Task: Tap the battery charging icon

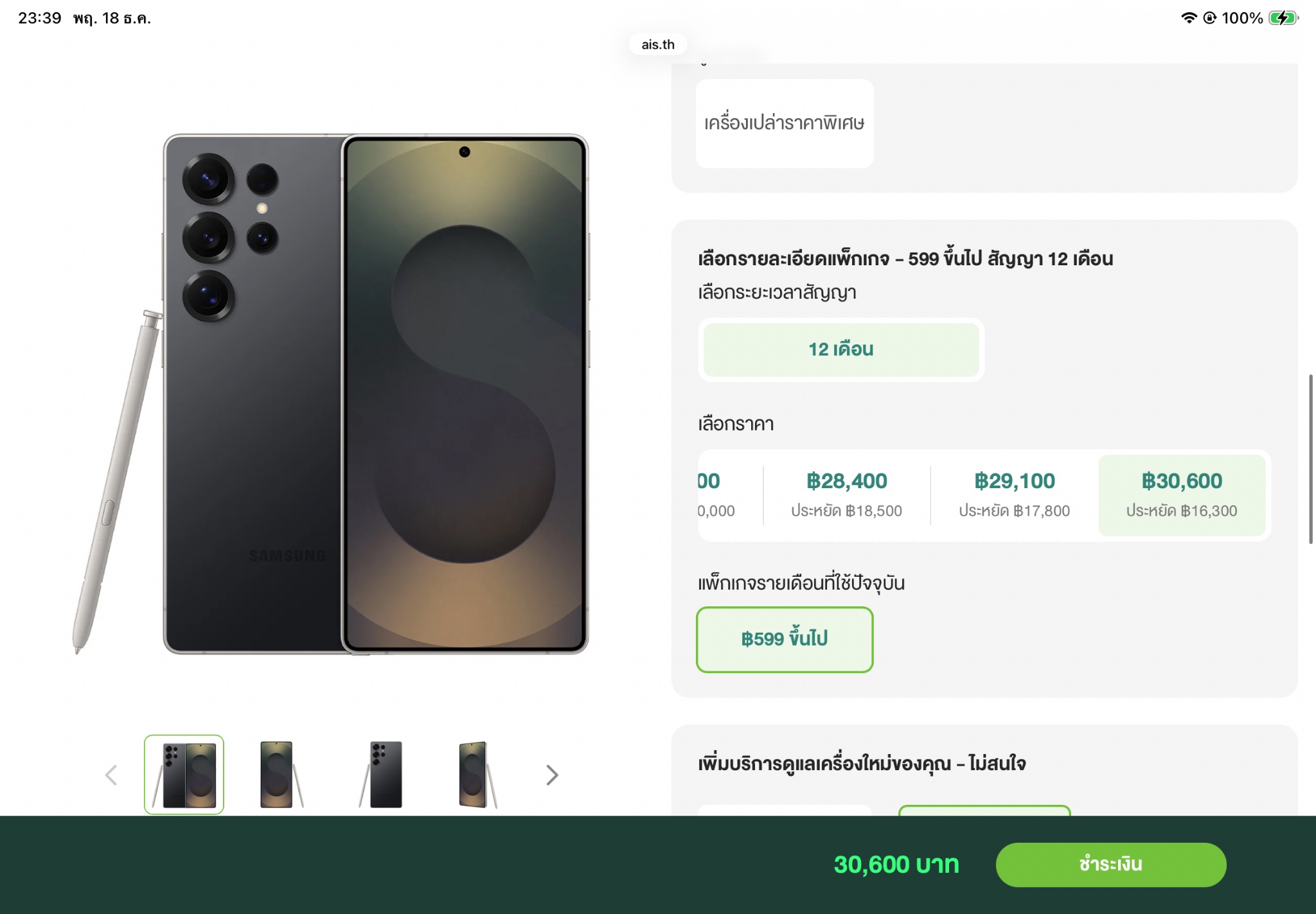Action: (1283, 18)
